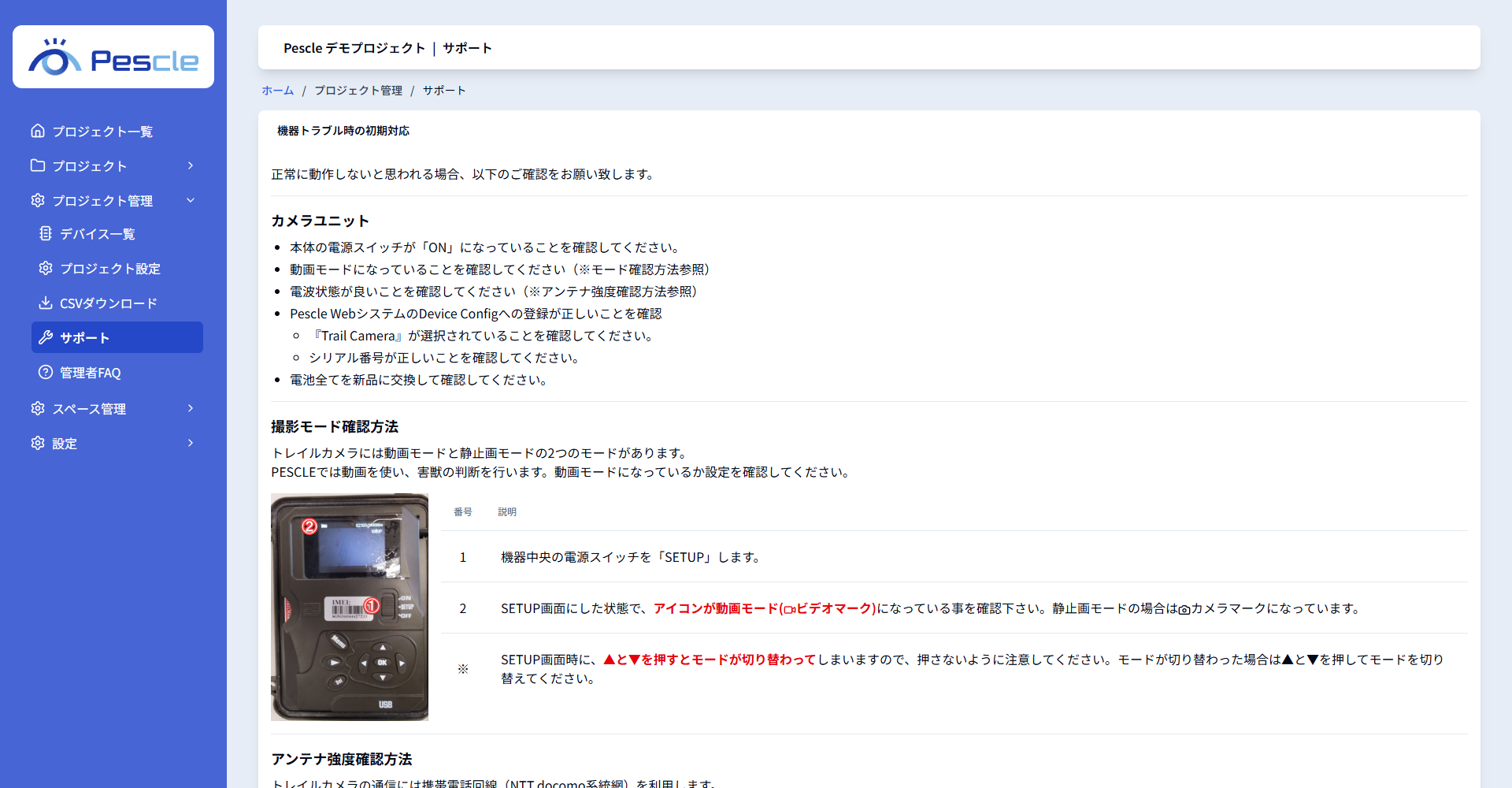The image size is (1512, 788).
Task: Click the gear icon beside 設定
Action: coord(38,443)
